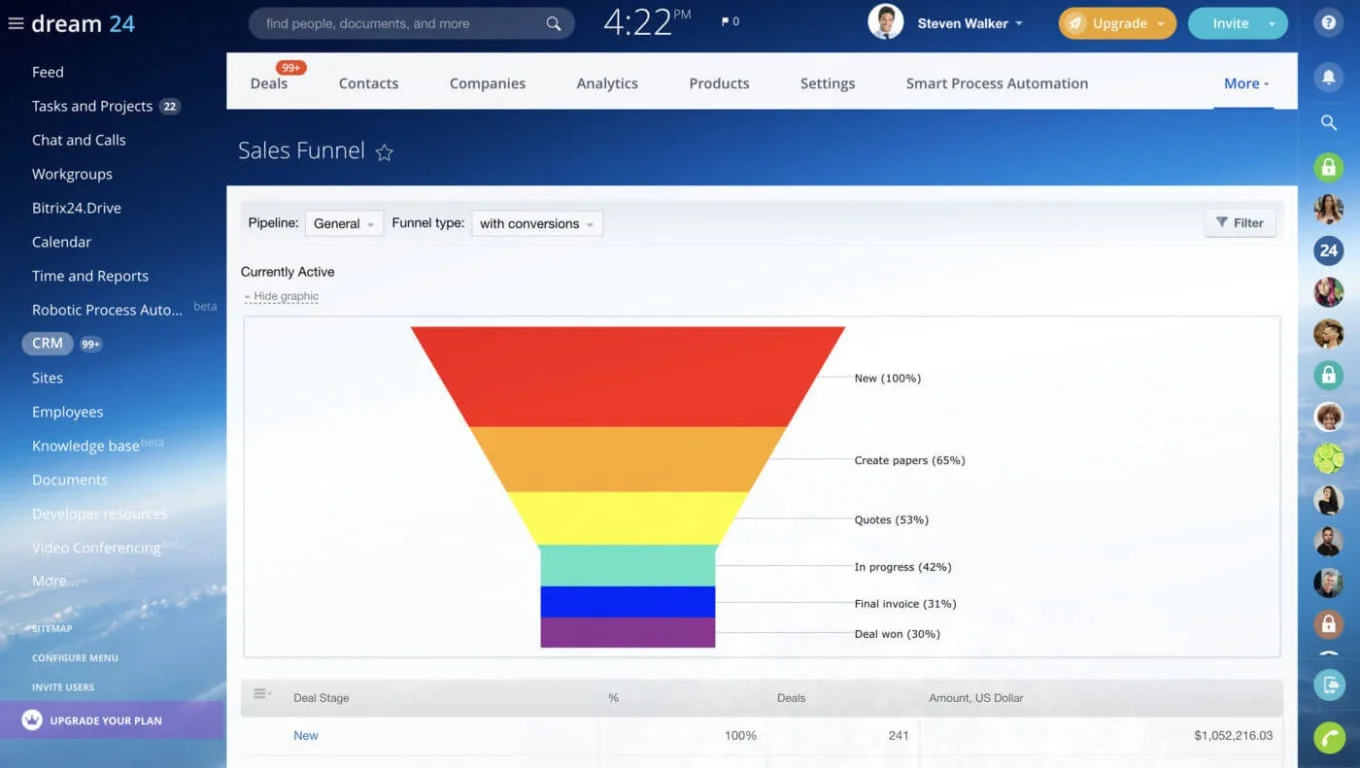Open the Funnel type 'with conversions' dropdown
1360x768 pixels.
point(536,223)
